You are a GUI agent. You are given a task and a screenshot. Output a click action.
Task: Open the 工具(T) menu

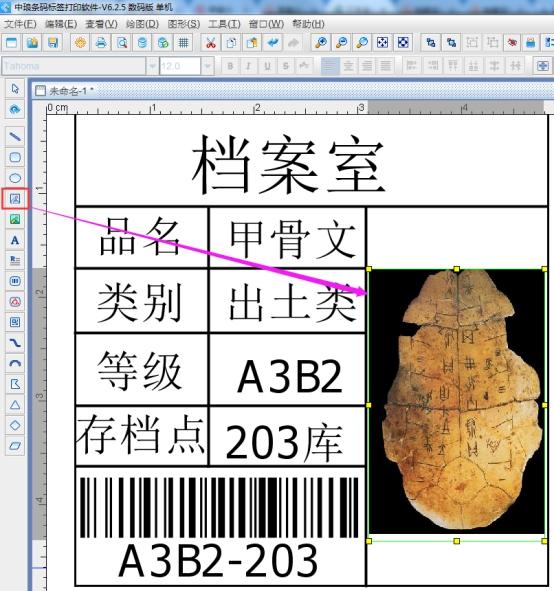click(x=224, y=24)
